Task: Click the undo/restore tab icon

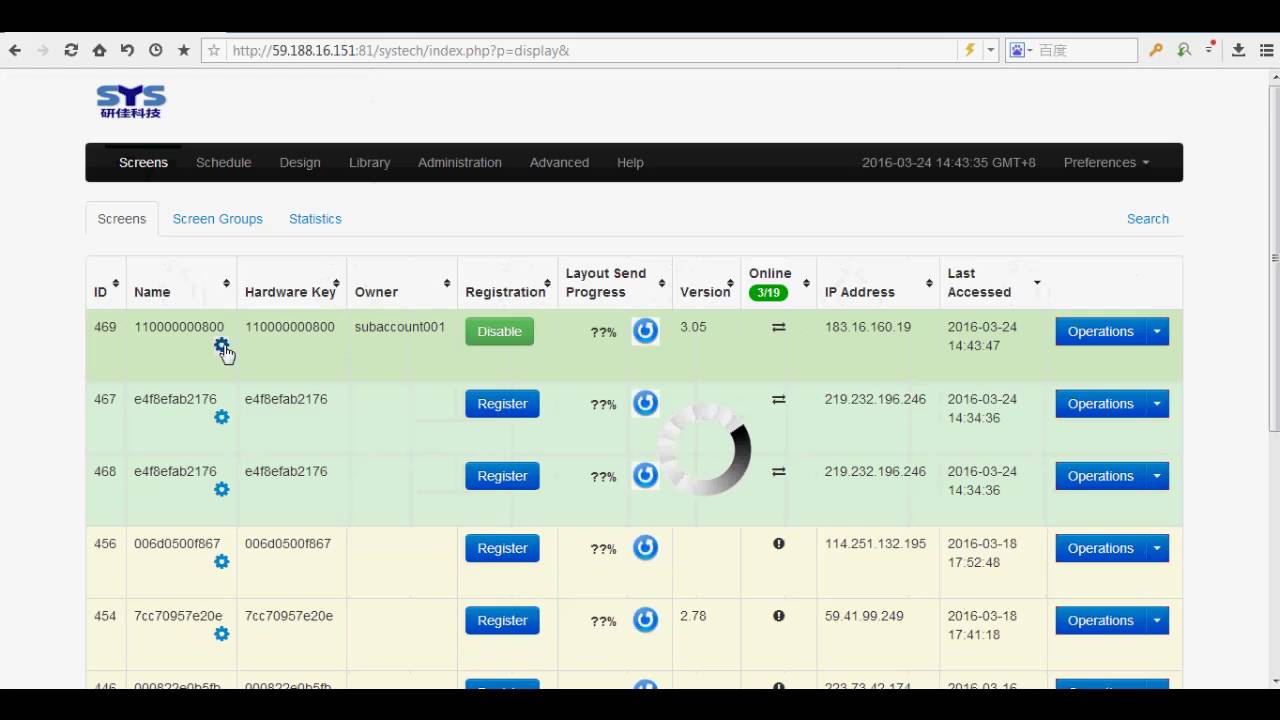Action: pyautogui.click(x=127, y=50)
